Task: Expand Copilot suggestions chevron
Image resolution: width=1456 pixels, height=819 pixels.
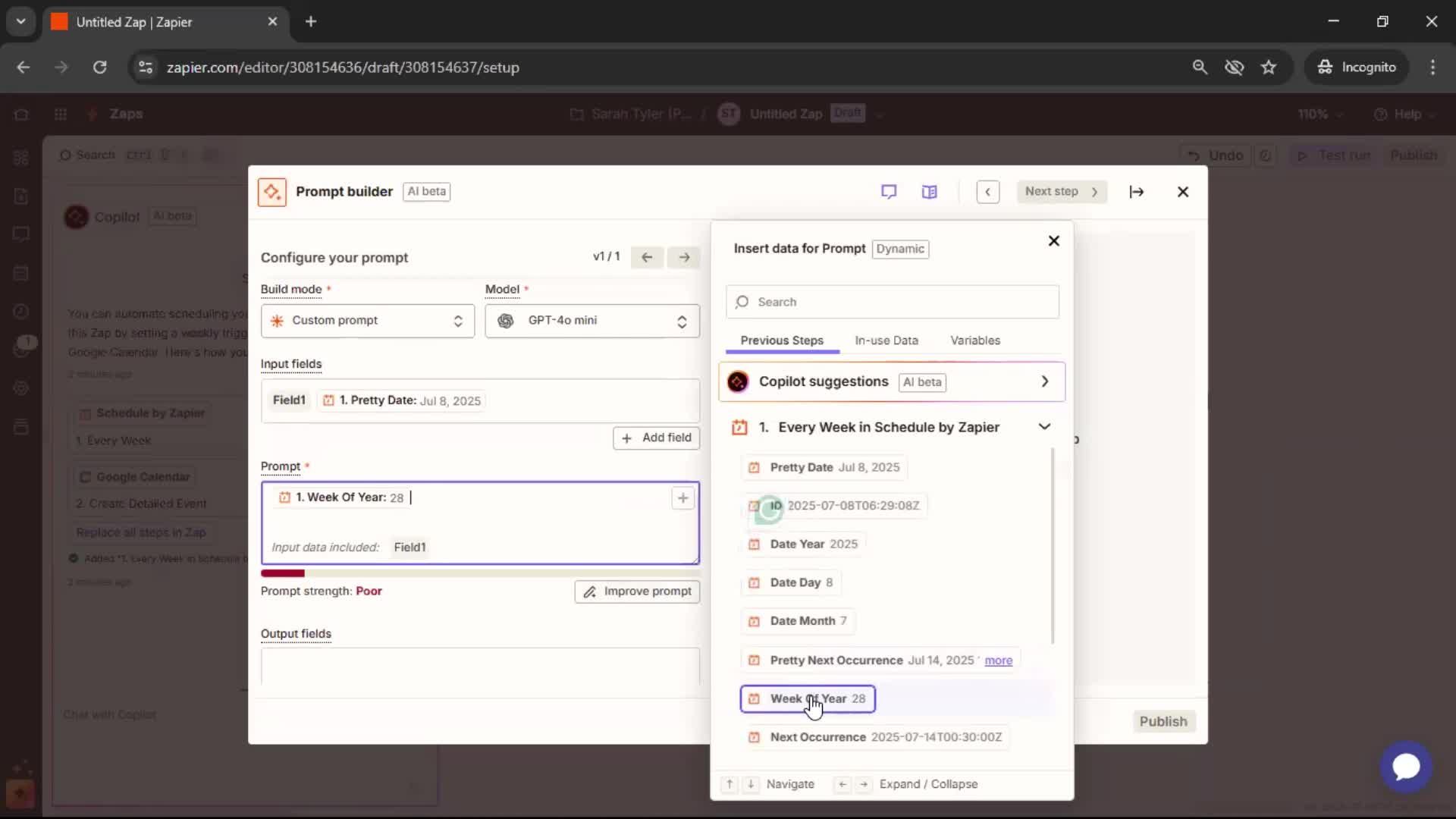Action: tap(1044, 381)
